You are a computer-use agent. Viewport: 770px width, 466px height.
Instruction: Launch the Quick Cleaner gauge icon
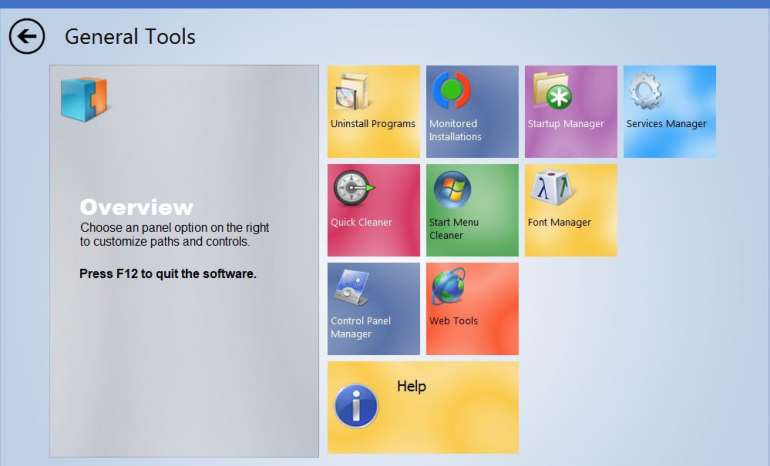tap(353, 188)
